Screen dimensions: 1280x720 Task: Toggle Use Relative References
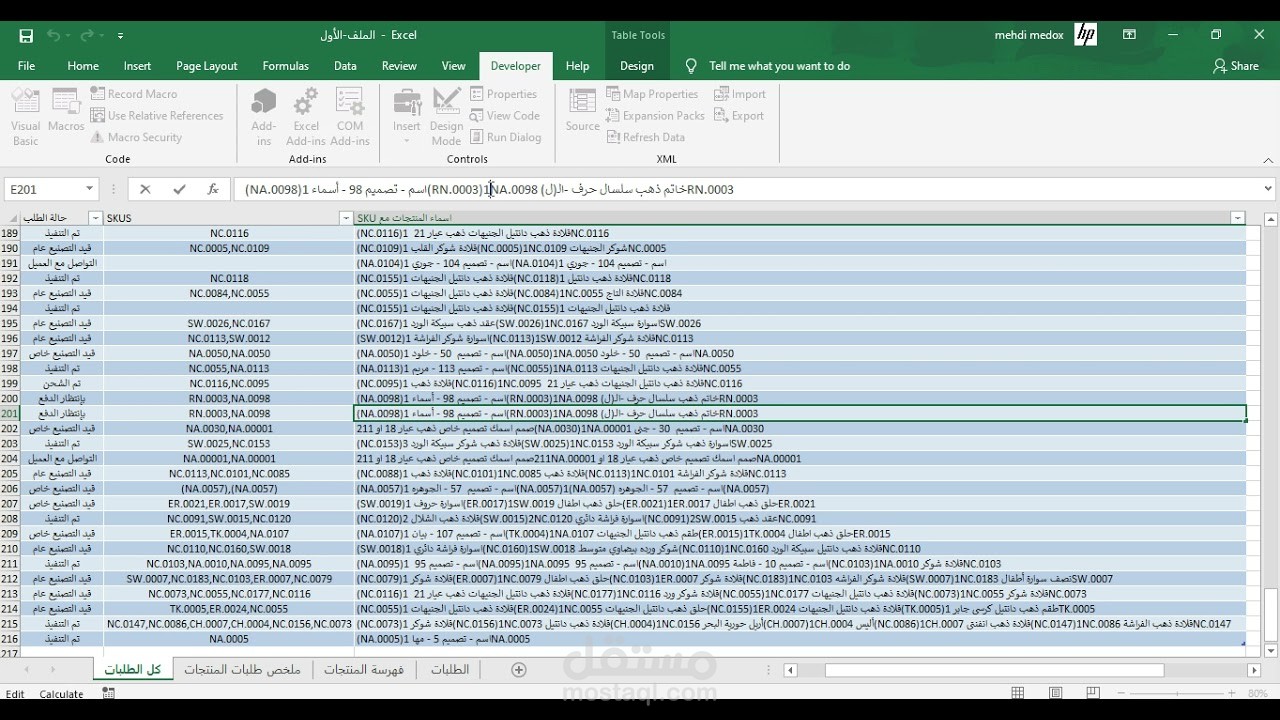click(157, 116)
